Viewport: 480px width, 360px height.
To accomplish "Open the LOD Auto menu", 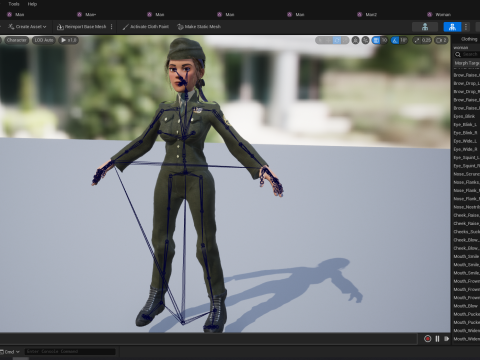I will click(x=44, y=40).
